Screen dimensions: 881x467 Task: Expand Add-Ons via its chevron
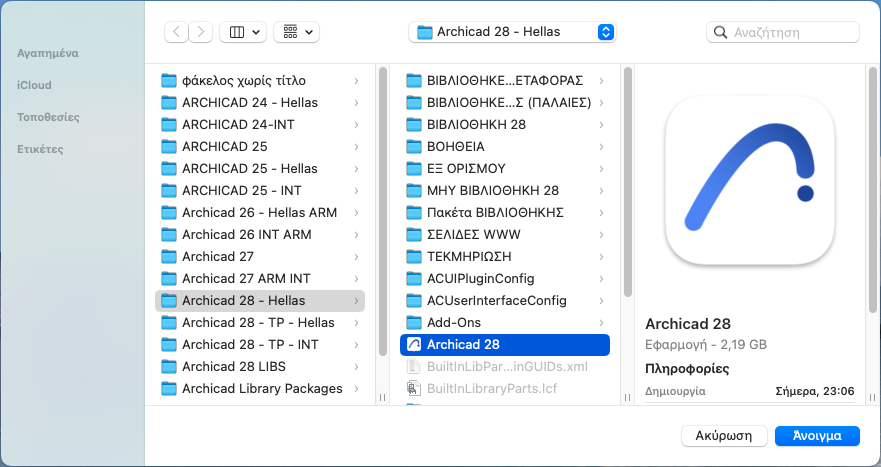(601, 323)
